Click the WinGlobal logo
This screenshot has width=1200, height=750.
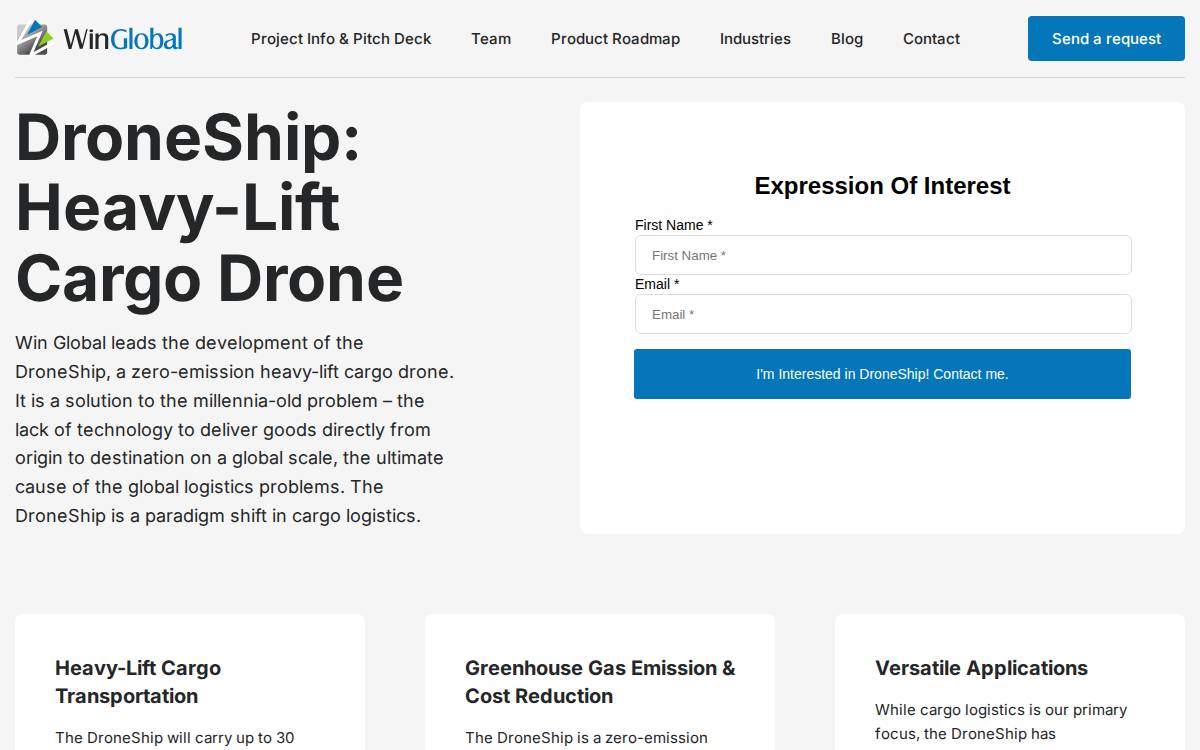[100, 38]
